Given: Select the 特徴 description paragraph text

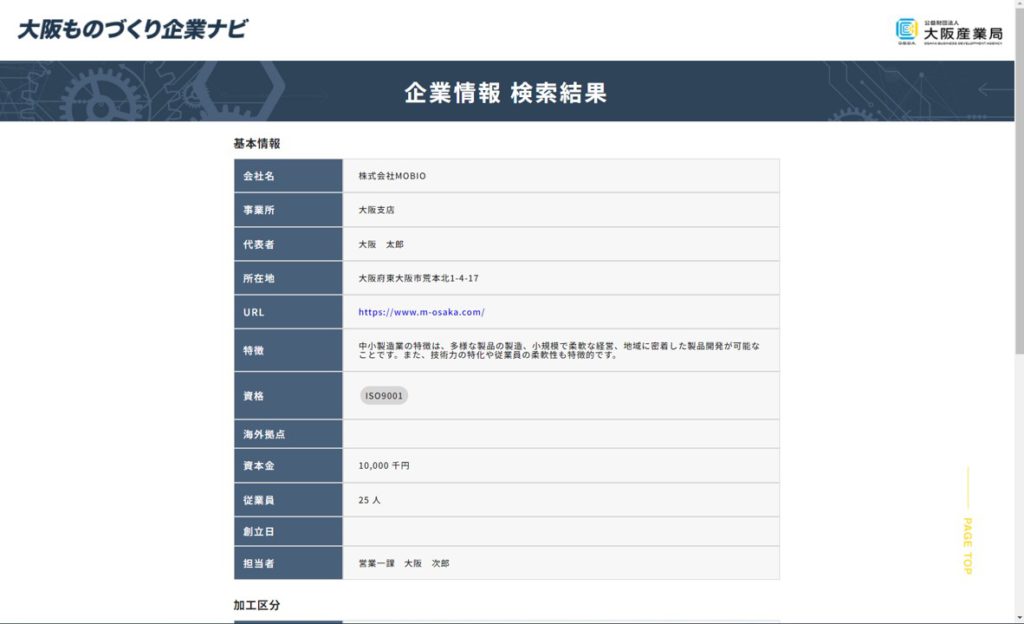Looking at the screenshot, I should click(x=559, y=351).
